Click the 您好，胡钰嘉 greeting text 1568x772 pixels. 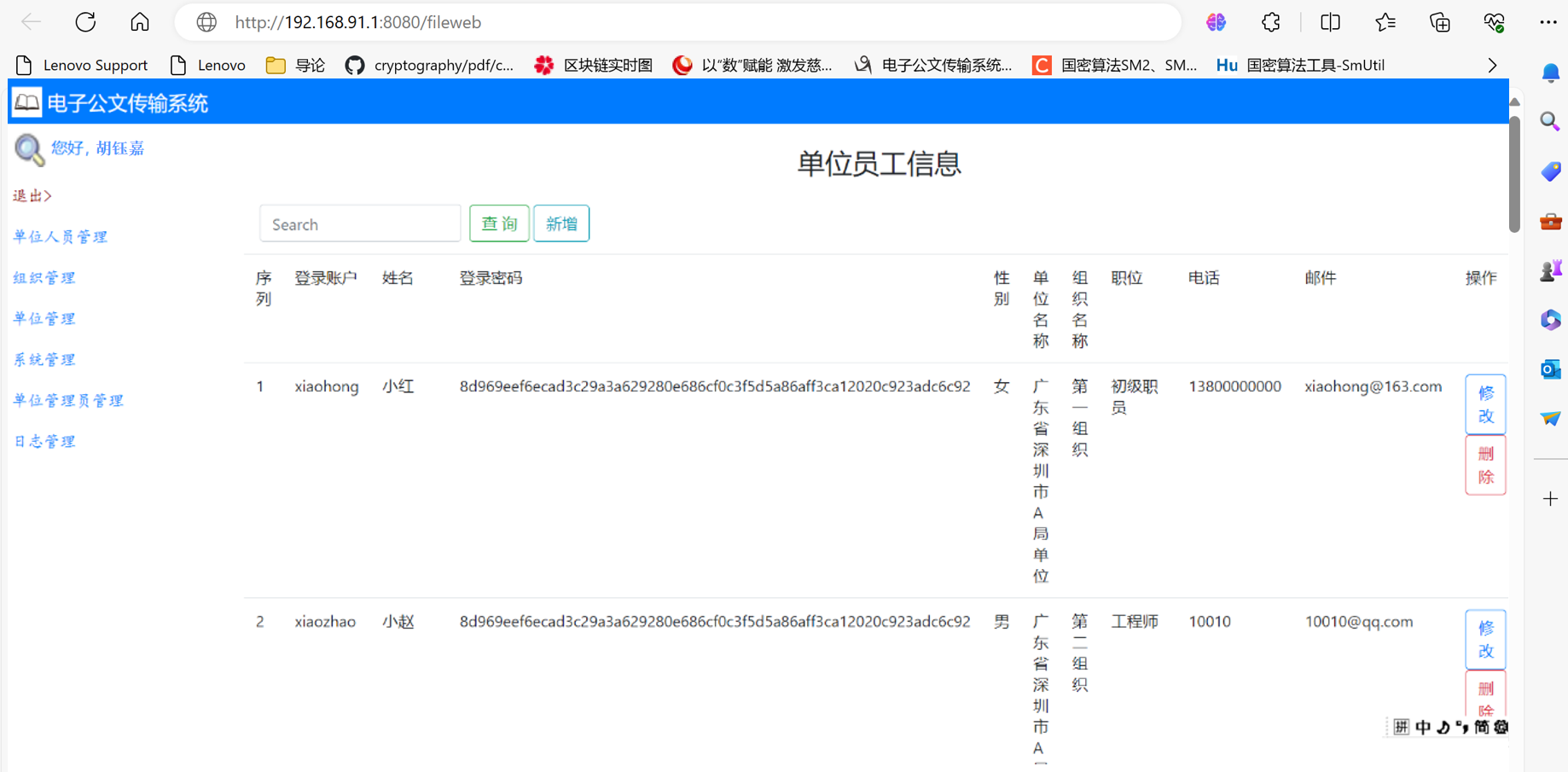pyautogui.click(x=97, y=148)
